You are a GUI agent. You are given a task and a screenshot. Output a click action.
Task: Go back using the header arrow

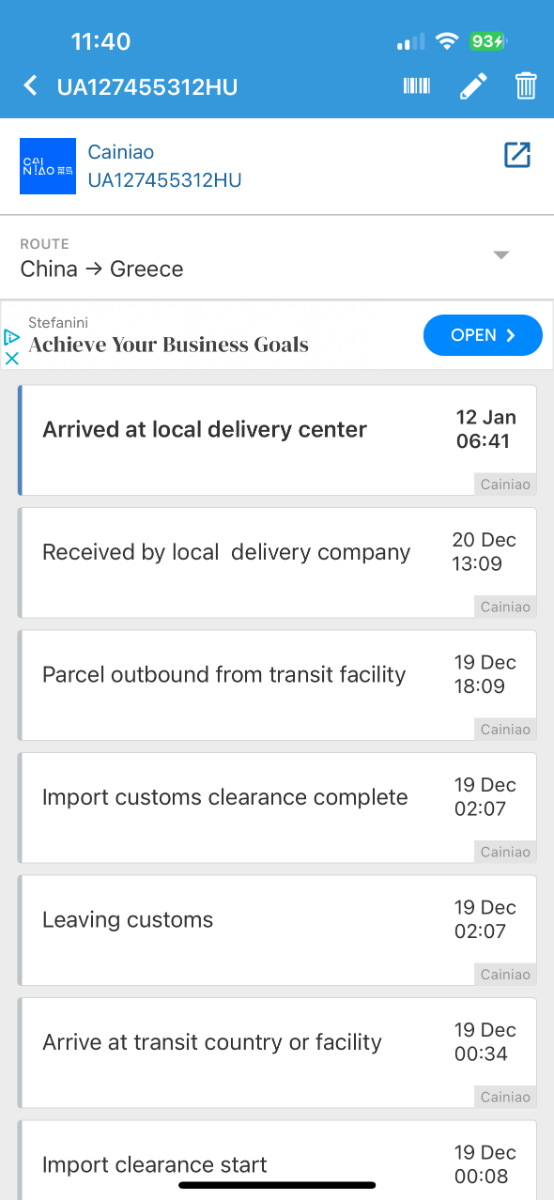[30, 86]
